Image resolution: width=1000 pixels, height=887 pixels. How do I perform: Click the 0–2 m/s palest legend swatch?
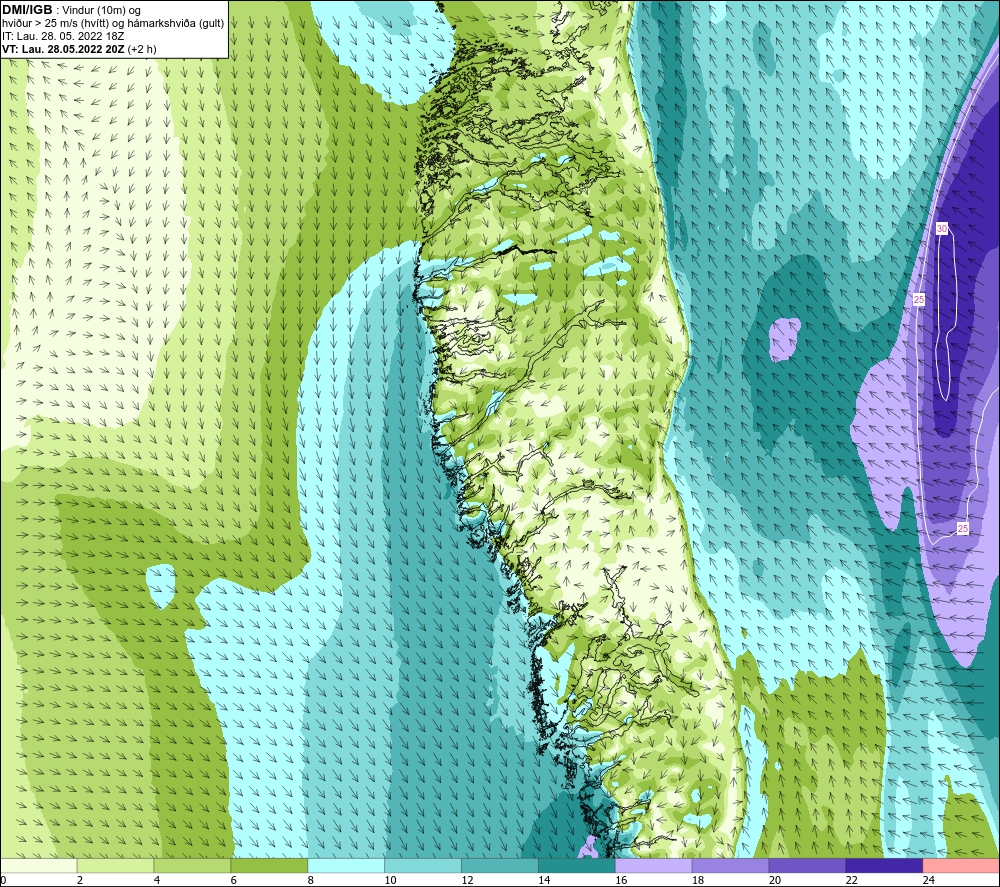click(x=39, y=865)
